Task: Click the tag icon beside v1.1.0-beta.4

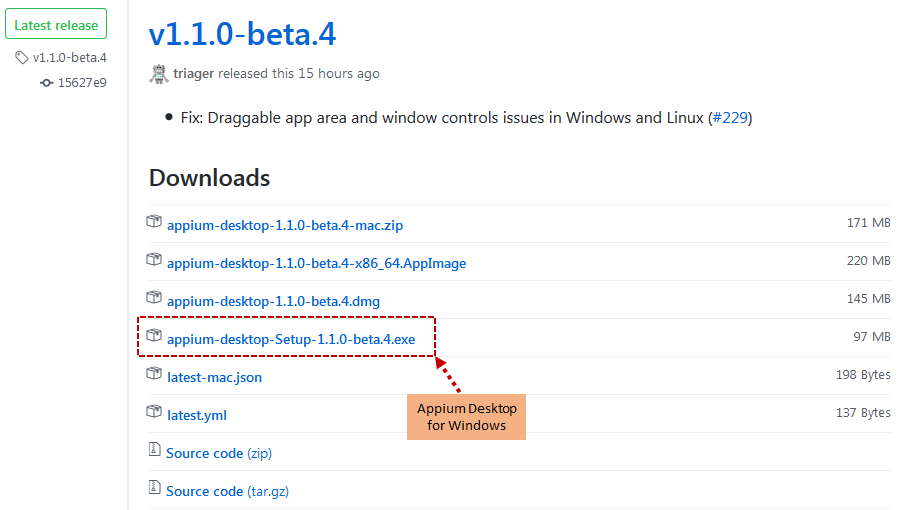Action: (x=22, y=57)
